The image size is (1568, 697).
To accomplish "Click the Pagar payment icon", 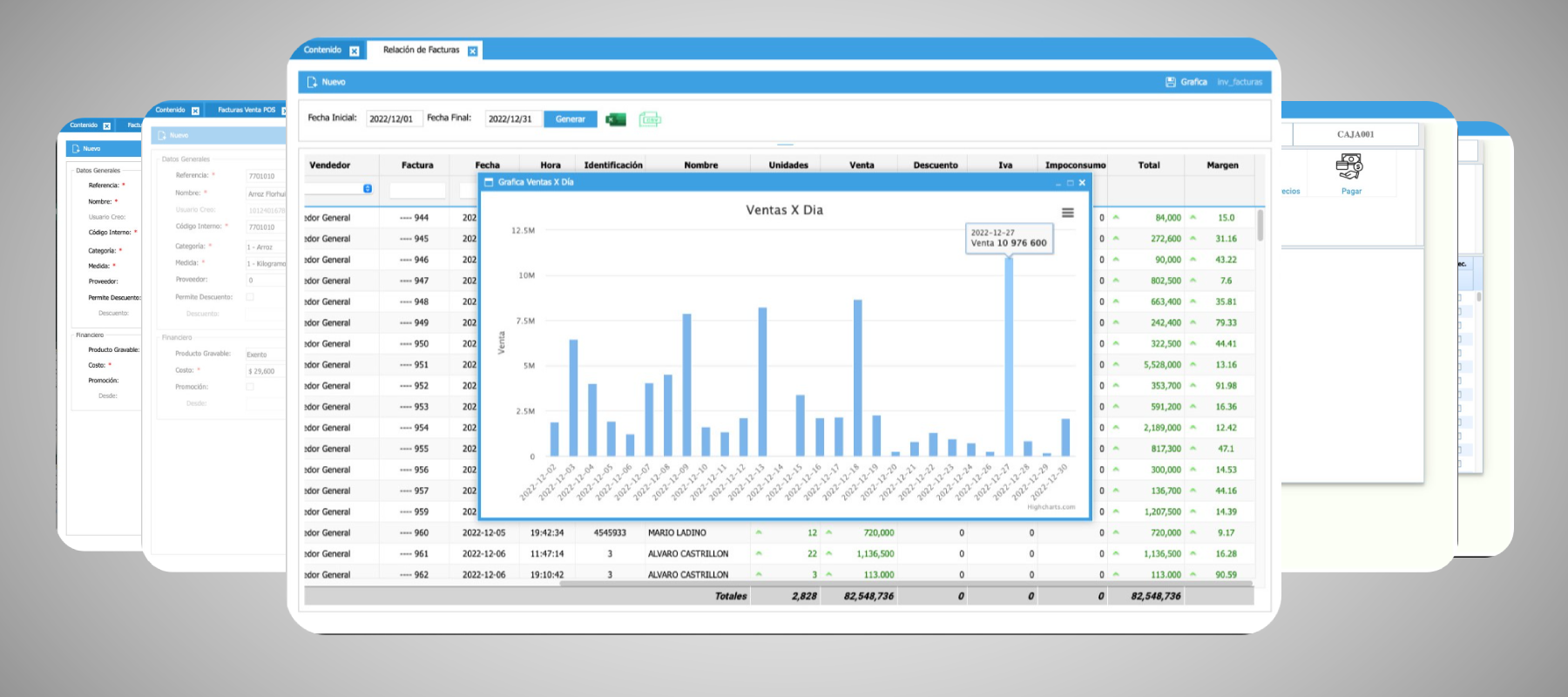I will tap(1350, 166).
